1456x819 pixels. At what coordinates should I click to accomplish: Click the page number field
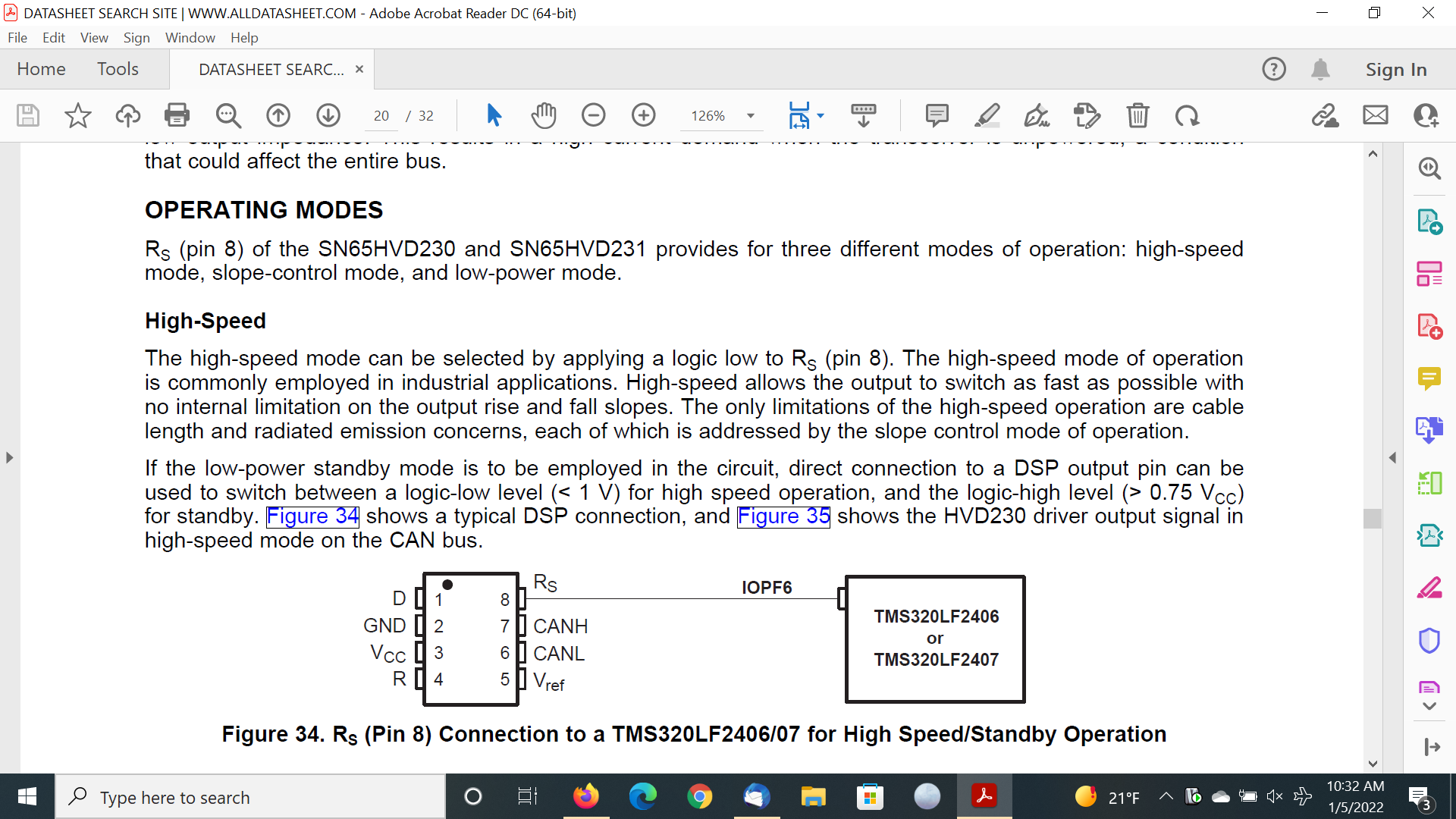pyautogui.click(x=381, y=115)
